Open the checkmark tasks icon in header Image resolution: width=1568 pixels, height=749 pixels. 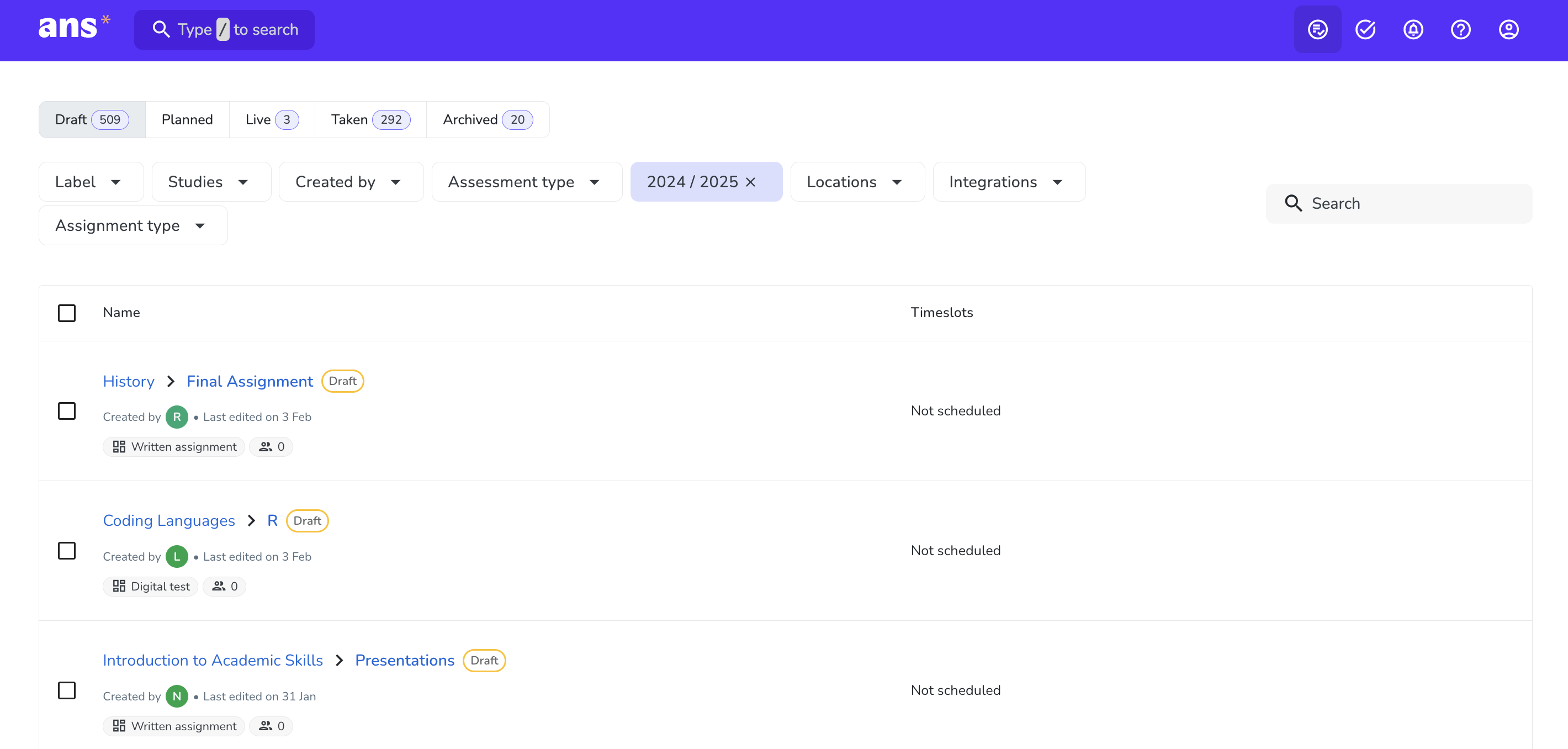(1365, 29)
